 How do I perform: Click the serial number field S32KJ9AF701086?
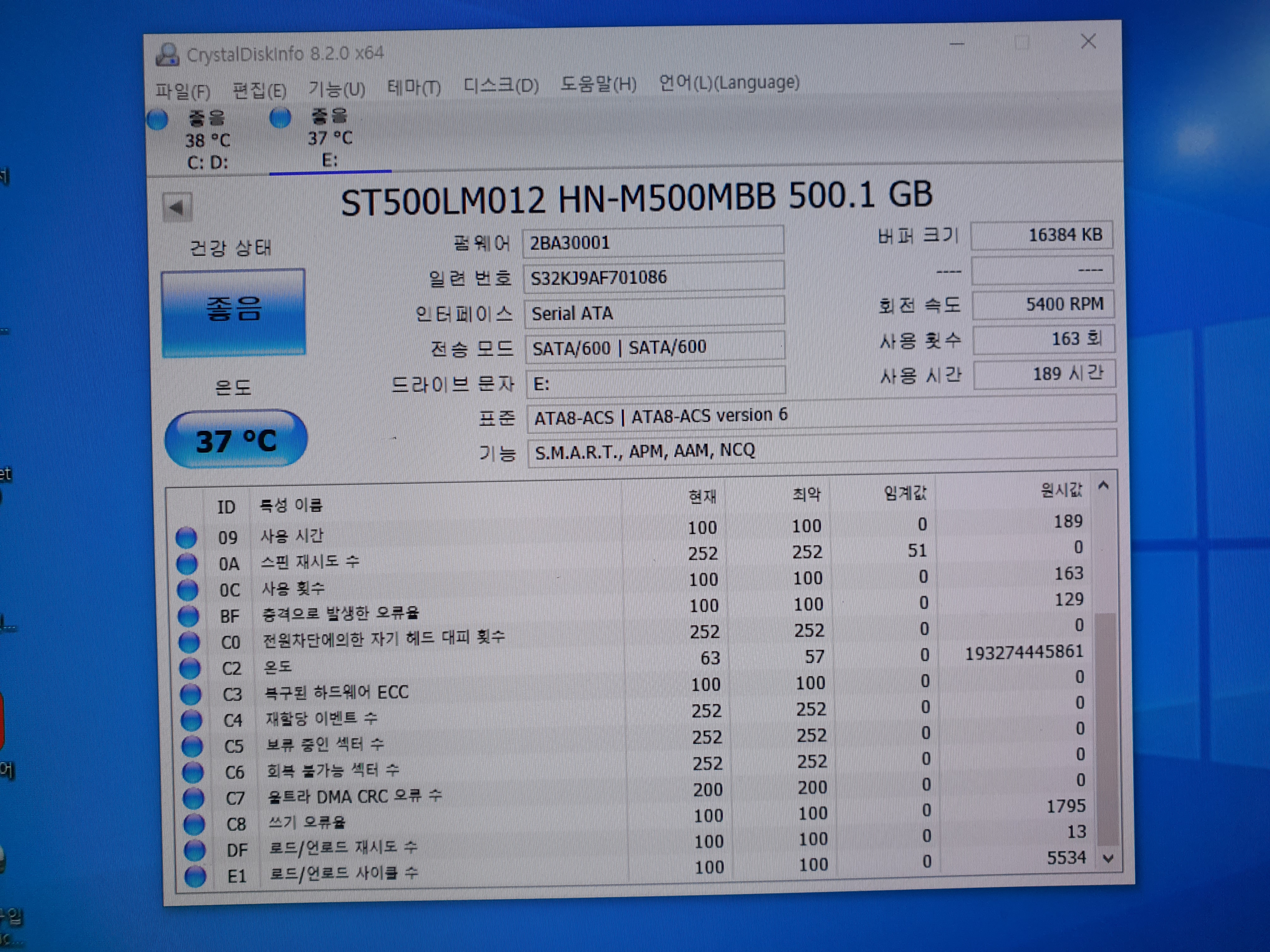(654, 277)
